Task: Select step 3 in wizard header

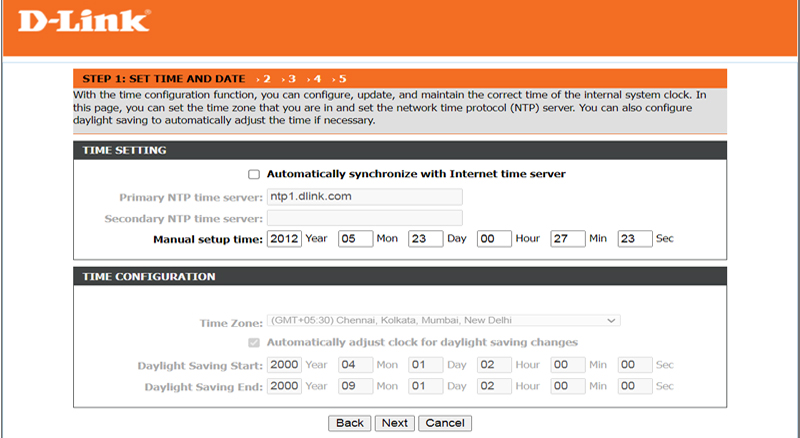Action: (x=292, y=78)
